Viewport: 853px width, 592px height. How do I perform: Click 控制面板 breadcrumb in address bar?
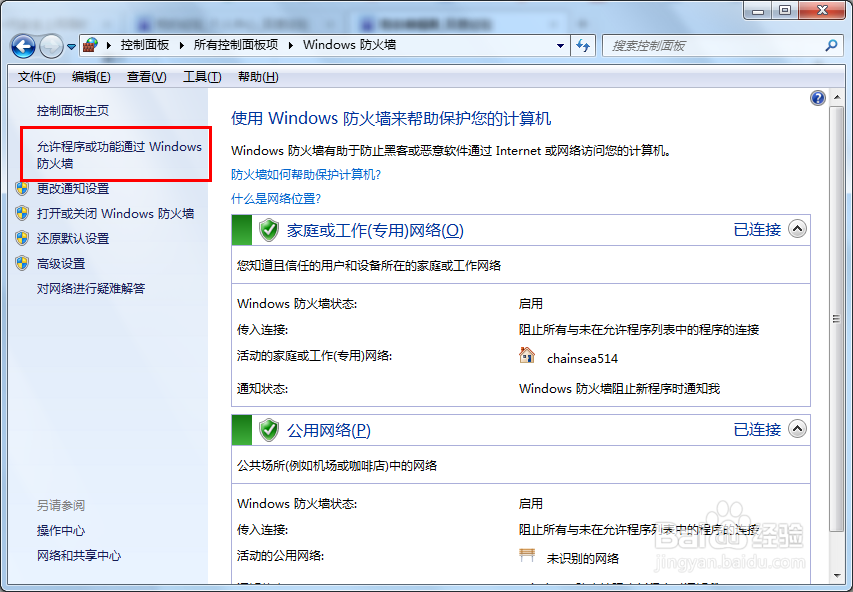(x=145, y=45)
